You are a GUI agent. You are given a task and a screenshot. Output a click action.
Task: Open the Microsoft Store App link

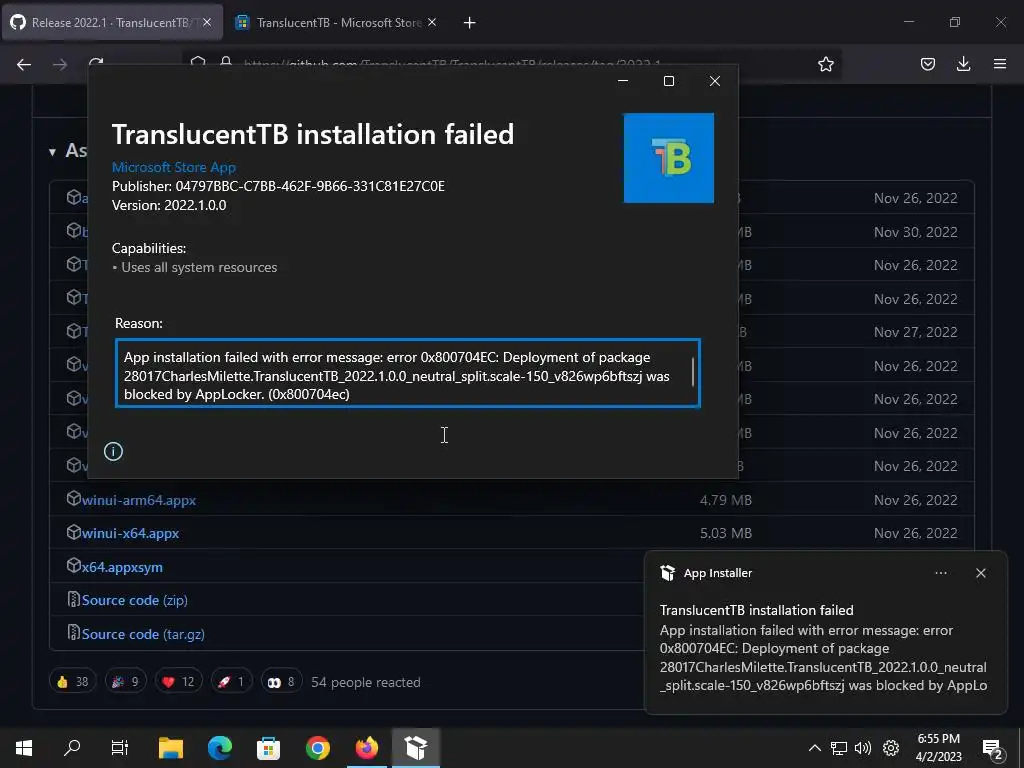coord(174,167)
